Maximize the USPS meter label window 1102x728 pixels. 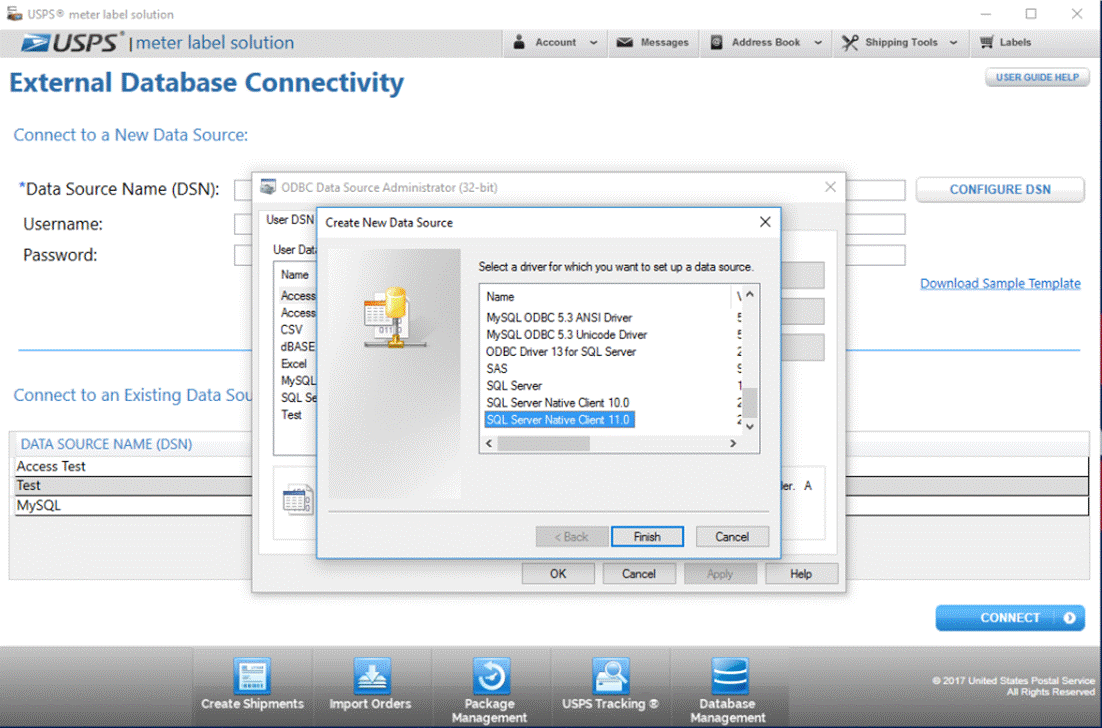point(1031,13)
